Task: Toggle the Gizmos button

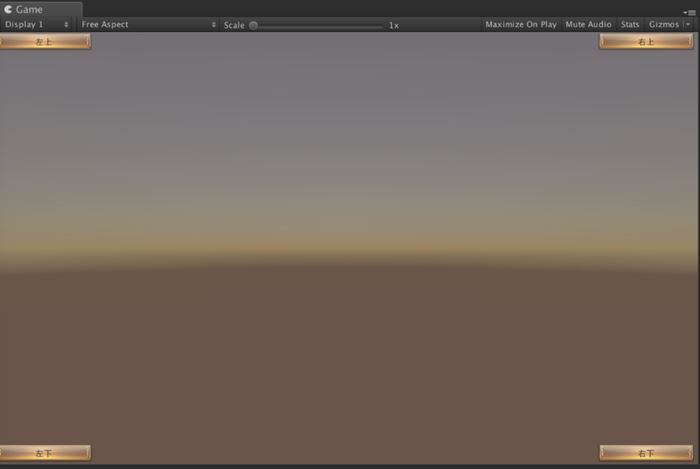Action: (663, 24)
